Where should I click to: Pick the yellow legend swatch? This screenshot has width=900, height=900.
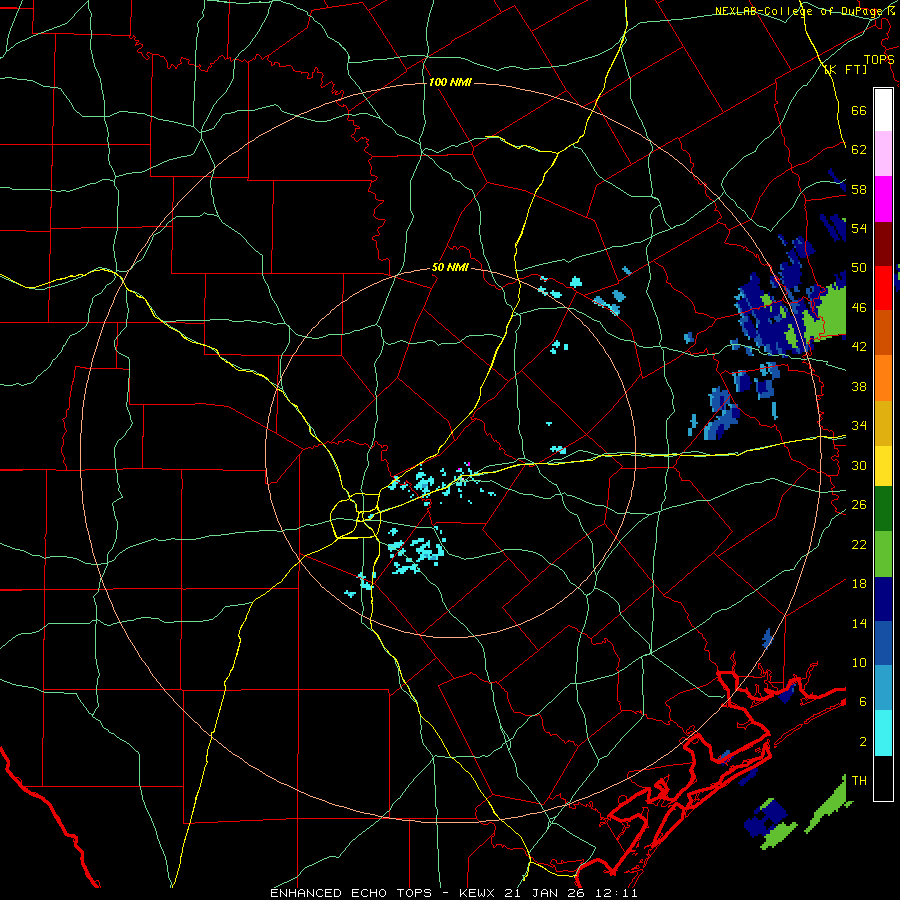point(883,465)
